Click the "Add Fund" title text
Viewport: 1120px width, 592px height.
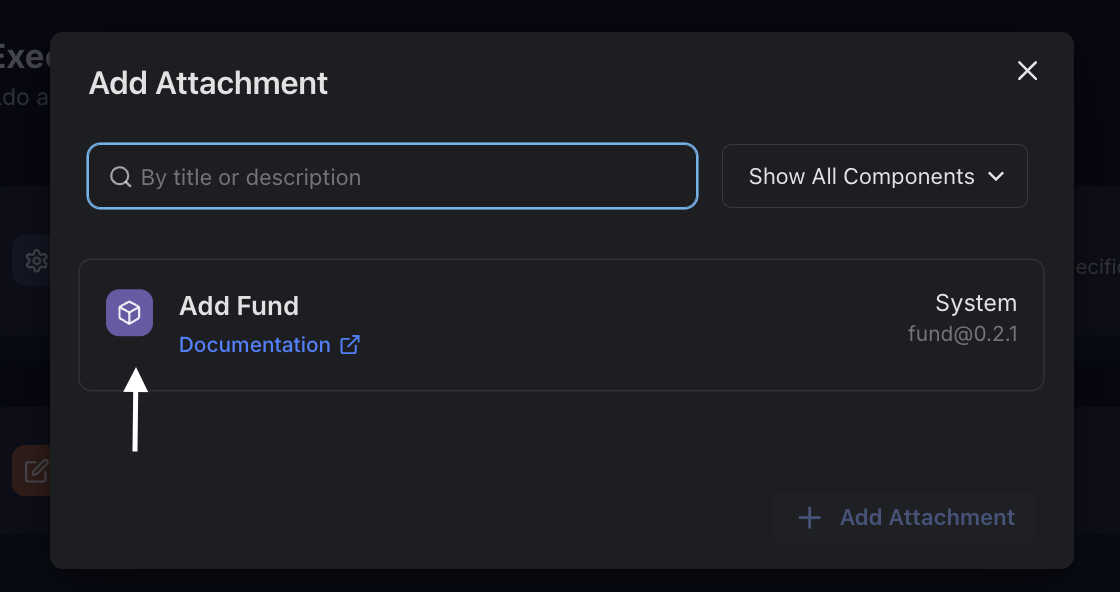(239, 306)
